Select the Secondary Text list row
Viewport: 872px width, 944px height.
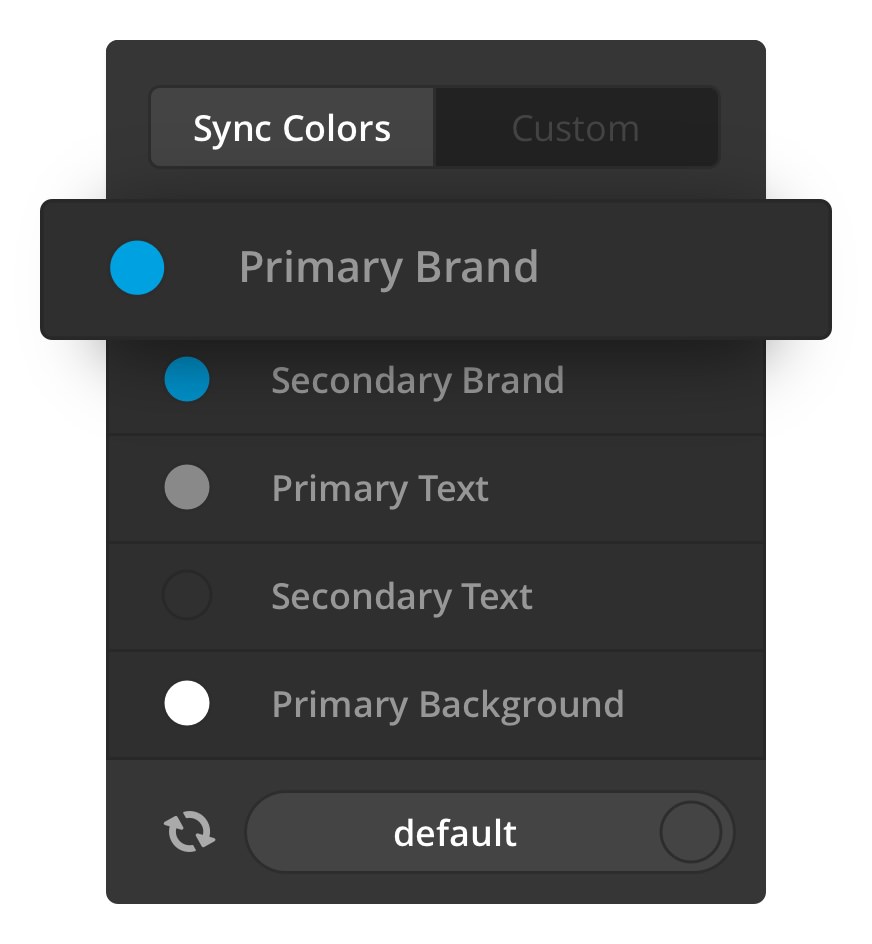point(436,596)
